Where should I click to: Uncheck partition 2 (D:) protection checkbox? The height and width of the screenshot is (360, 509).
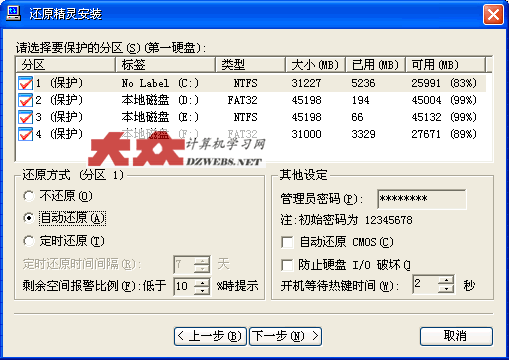point(25,100)
